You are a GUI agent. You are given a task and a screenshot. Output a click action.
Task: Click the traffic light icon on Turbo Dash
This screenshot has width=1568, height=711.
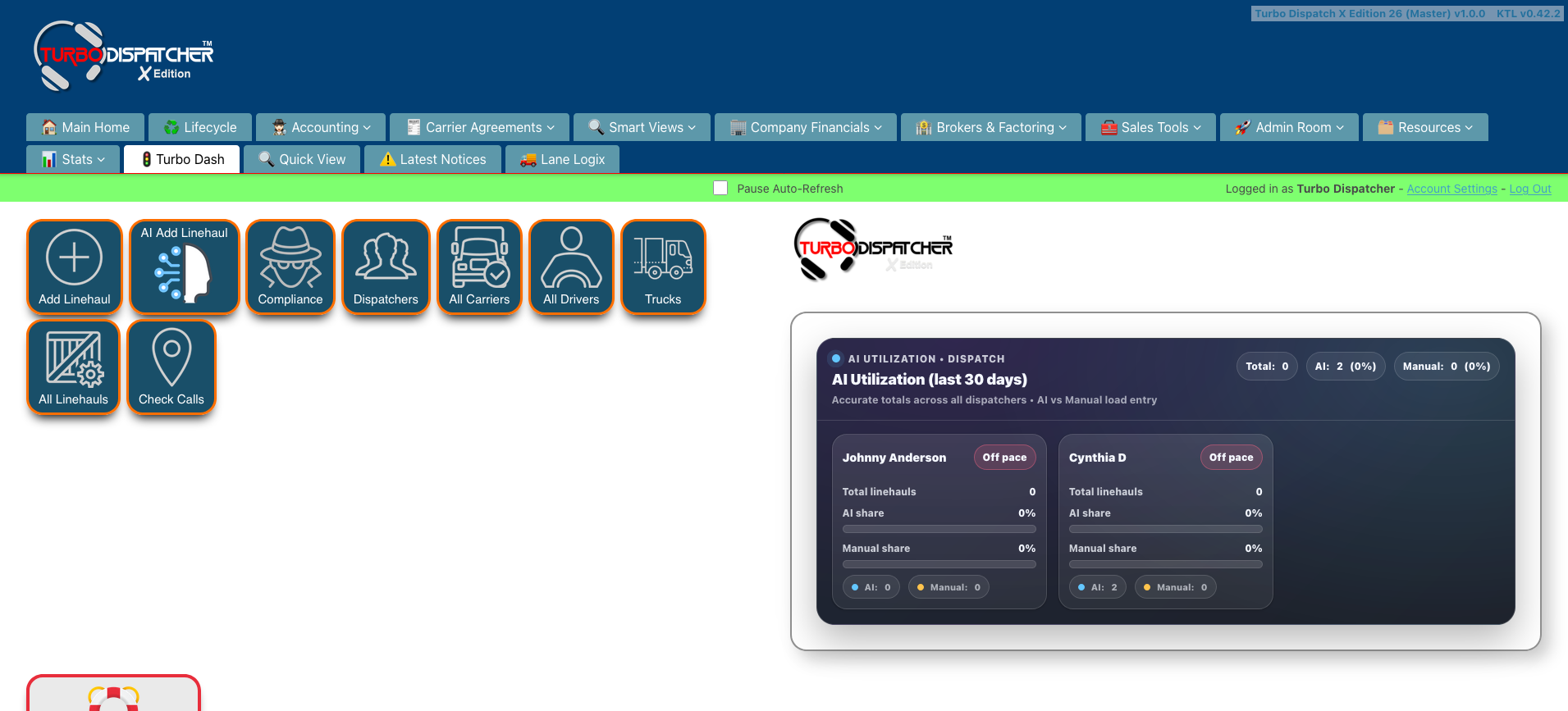(x=147, y=159)
